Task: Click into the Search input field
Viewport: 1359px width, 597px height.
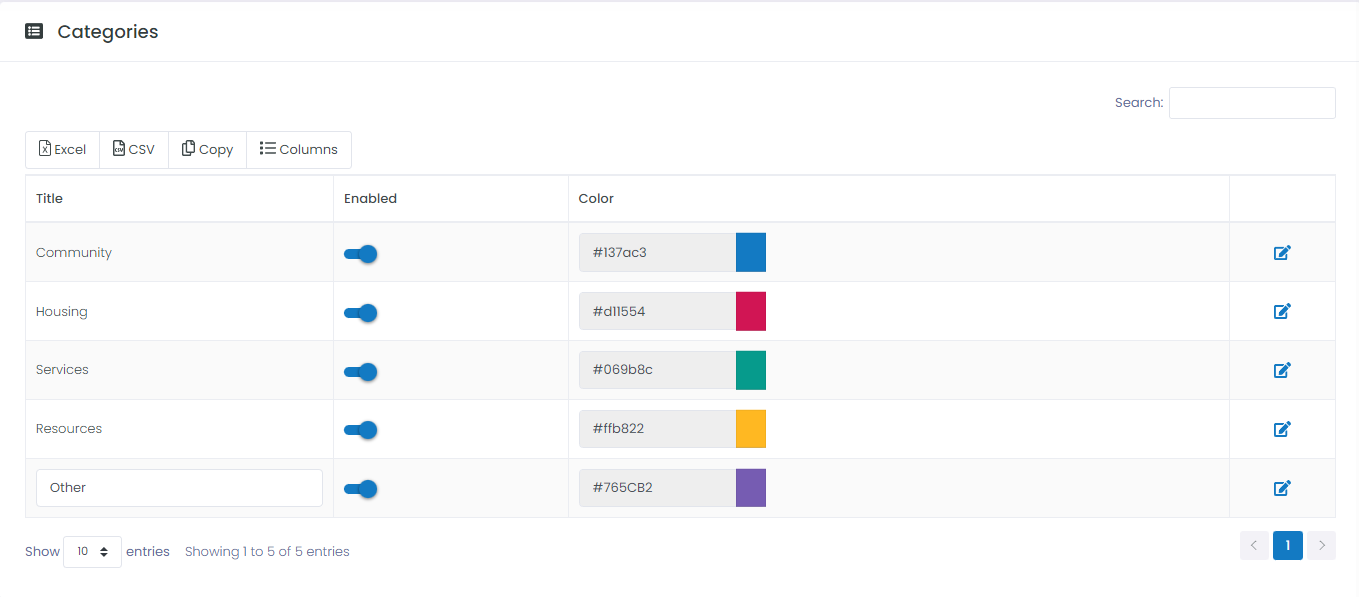Action: click(x=1252, y=103)
